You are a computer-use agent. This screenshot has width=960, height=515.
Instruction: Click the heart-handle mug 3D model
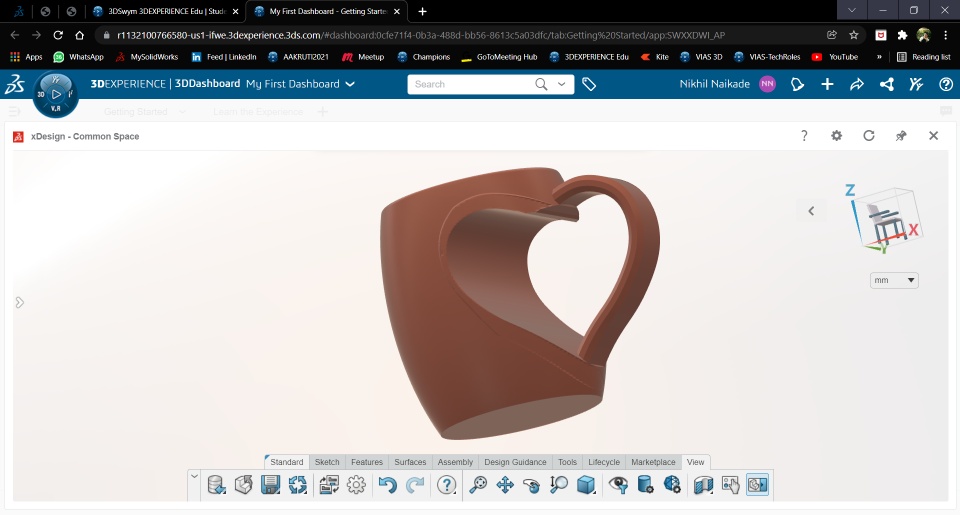pyautogui.click(x=520, y=303)
